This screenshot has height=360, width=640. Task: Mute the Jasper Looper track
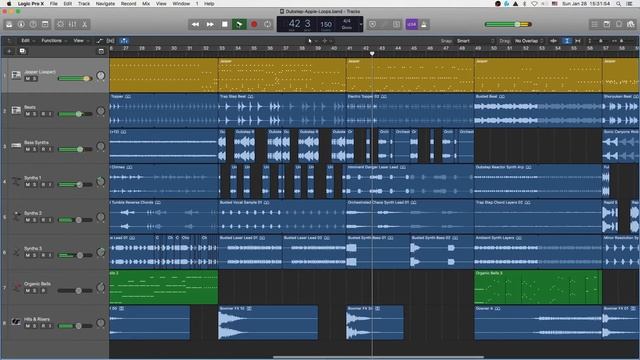[x=27, y=78]
